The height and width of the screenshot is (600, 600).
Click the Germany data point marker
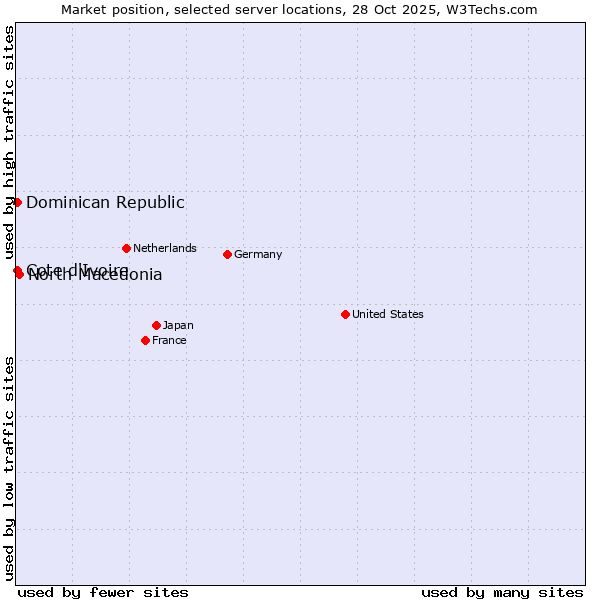pos(227,254)
